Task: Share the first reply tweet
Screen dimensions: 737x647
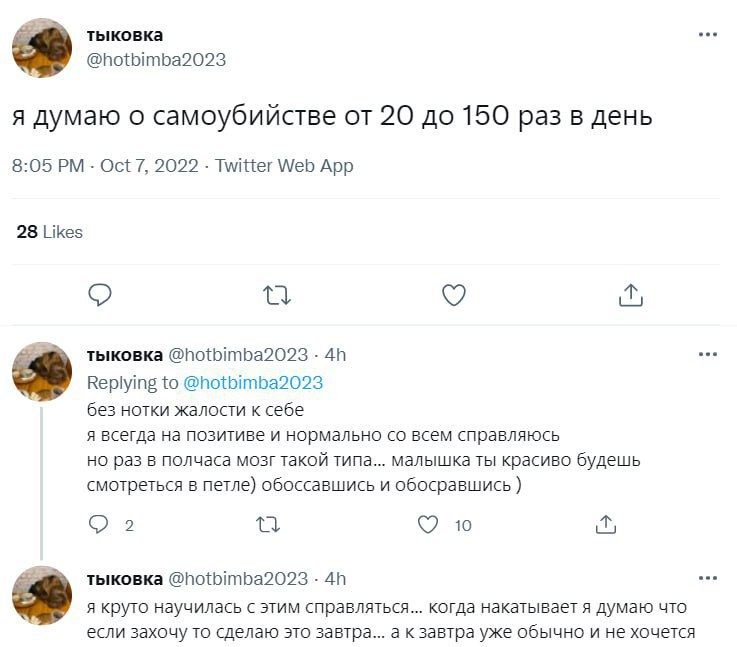Action: [605, 524]
